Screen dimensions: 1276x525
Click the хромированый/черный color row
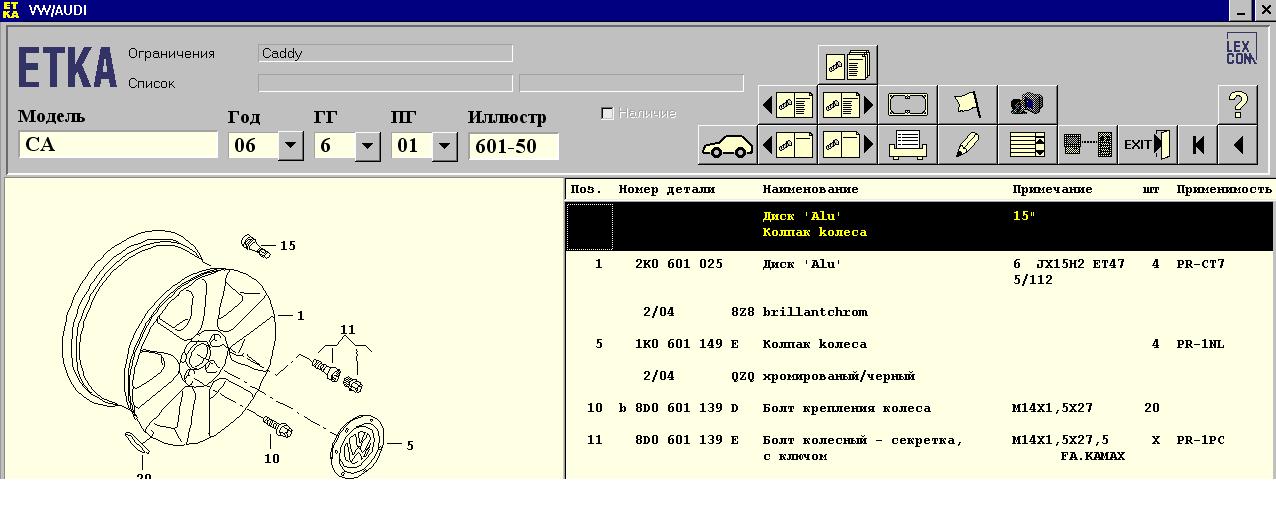pos(839,376)
